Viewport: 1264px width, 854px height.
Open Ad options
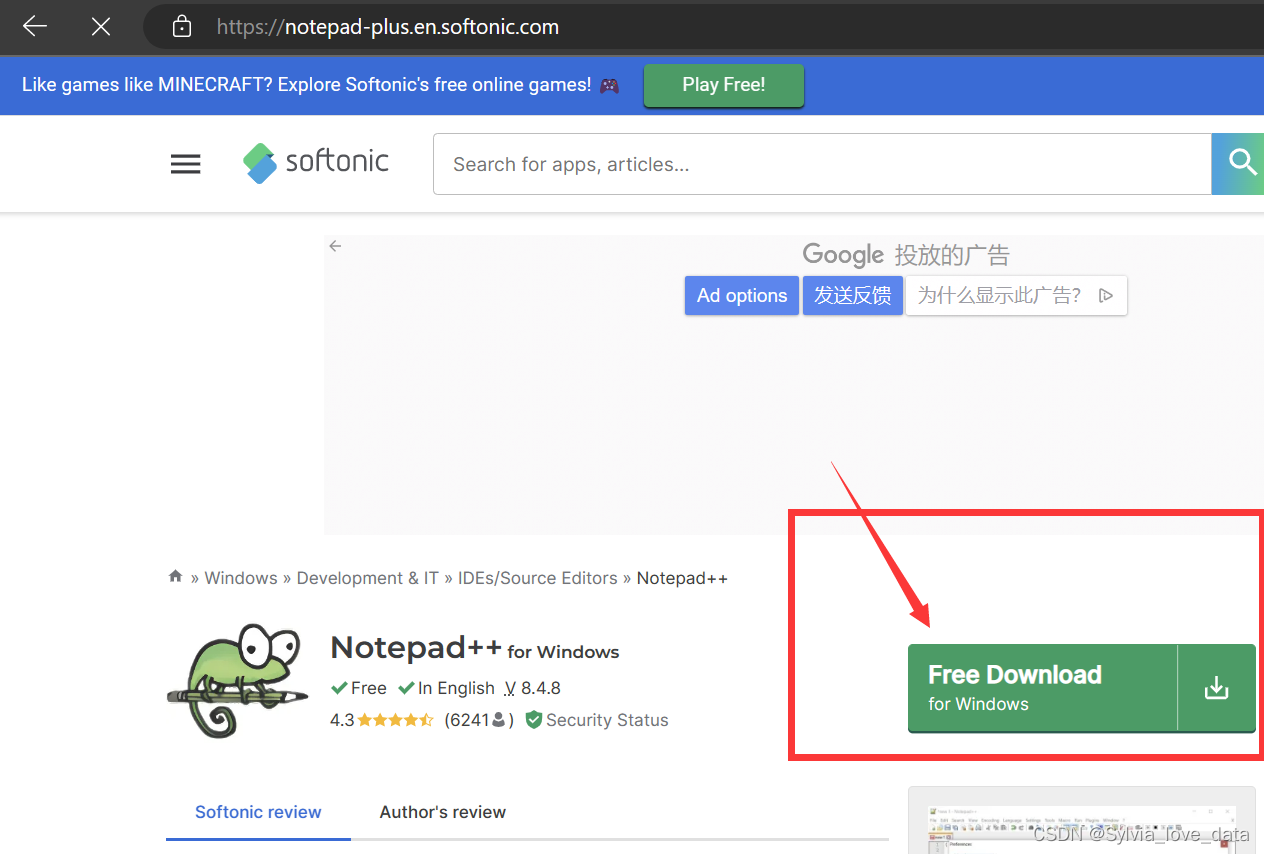(742, 296)
